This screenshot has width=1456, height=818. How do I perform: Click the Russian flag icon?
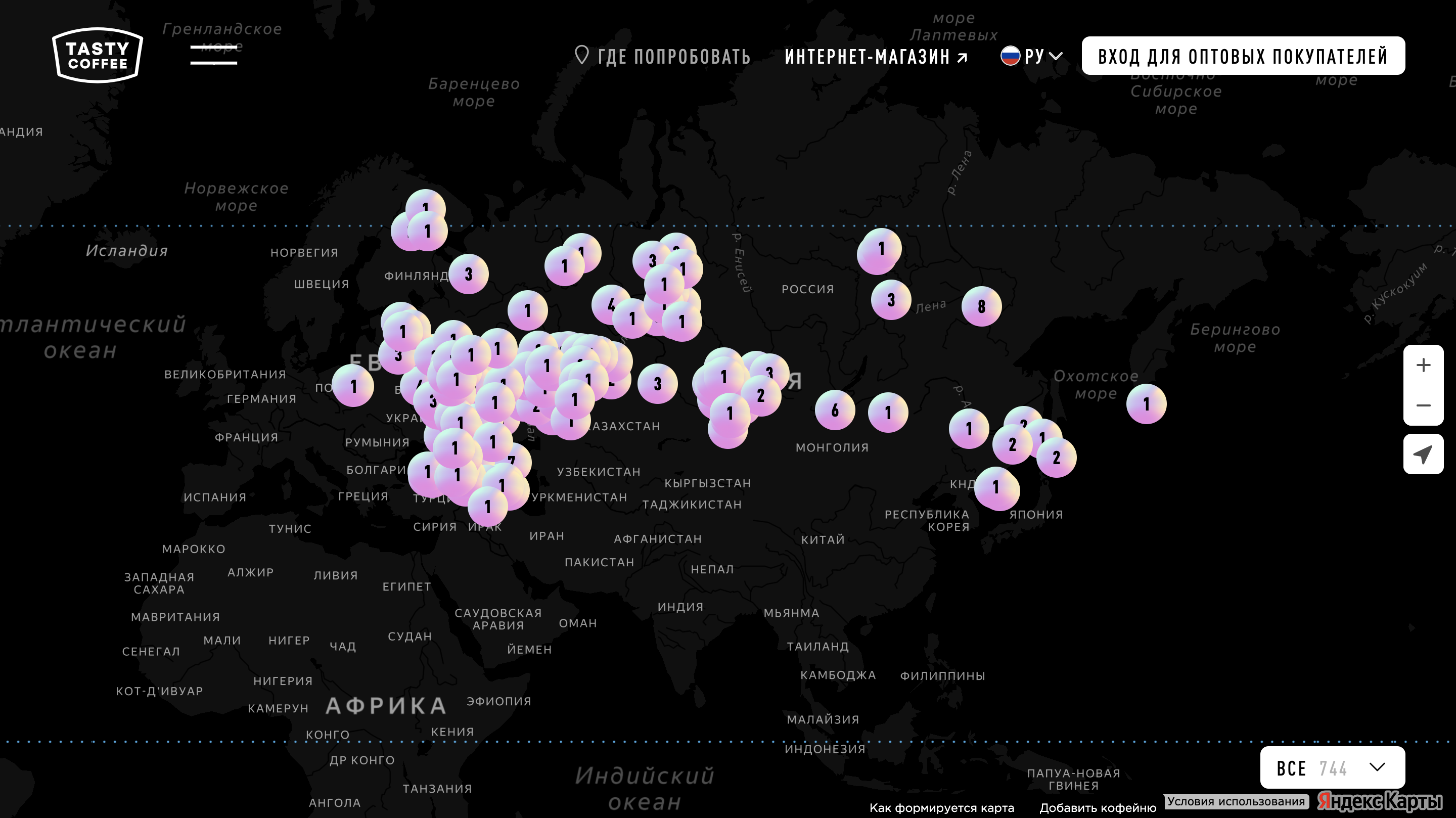tap(1010, 56)
